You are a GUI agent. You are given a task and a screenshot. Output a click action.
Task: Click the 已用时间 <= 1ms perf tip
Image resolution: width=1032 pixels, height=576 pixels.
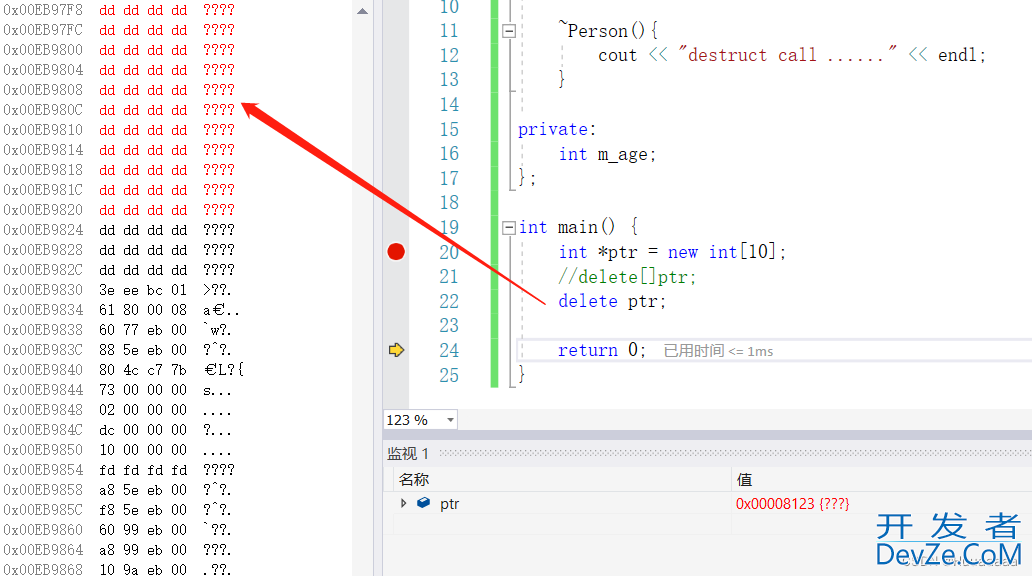click(718, 351)
